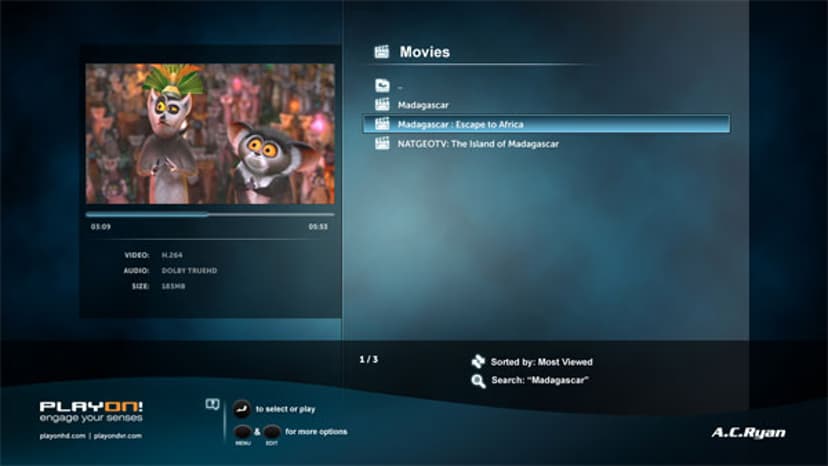Click the total duration 05:53
The height and width of the screenshot is (466, 828).
point(318,227)
